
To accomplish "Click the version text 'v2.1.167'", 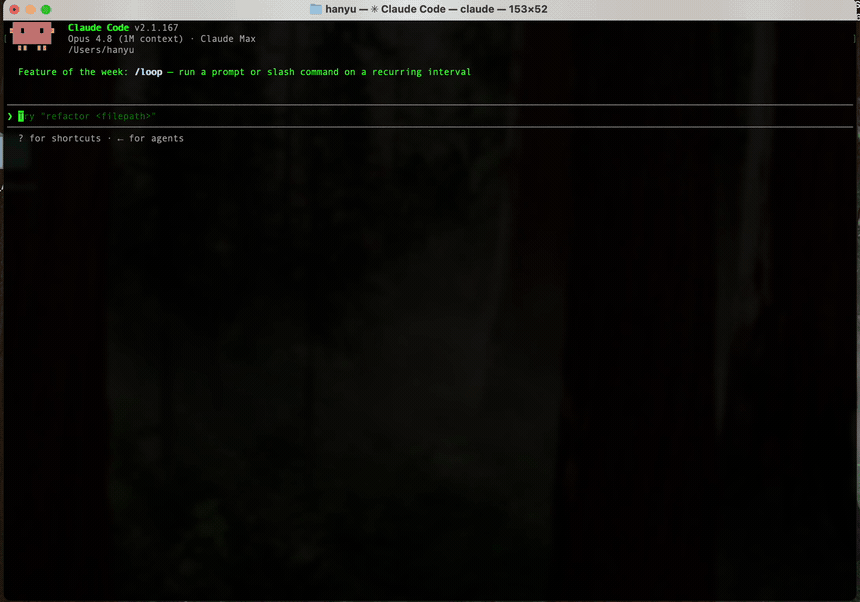I will tap(156, 27).
